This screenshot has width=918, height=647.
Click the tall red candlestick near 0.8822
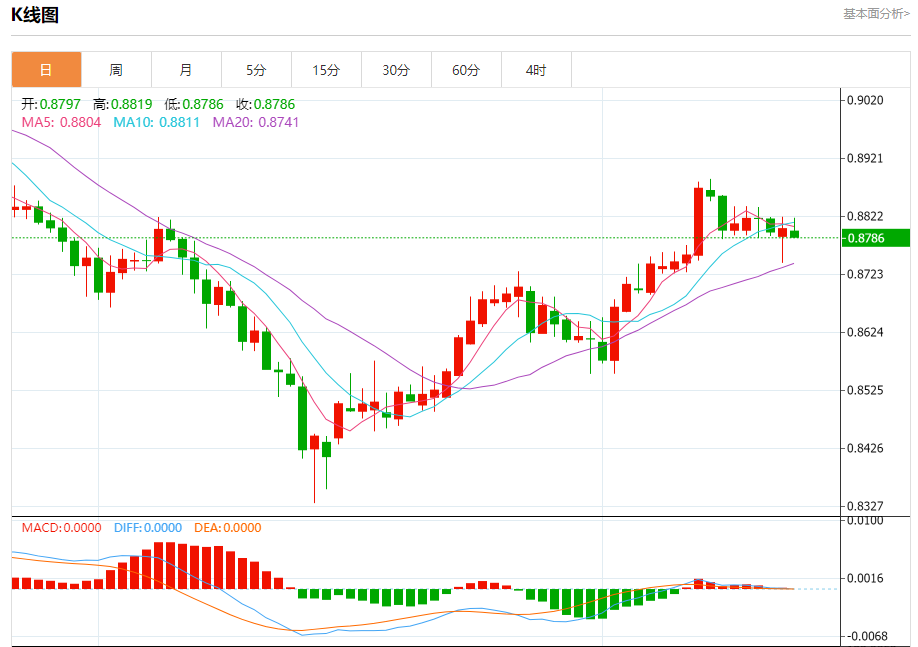[698, 221]
